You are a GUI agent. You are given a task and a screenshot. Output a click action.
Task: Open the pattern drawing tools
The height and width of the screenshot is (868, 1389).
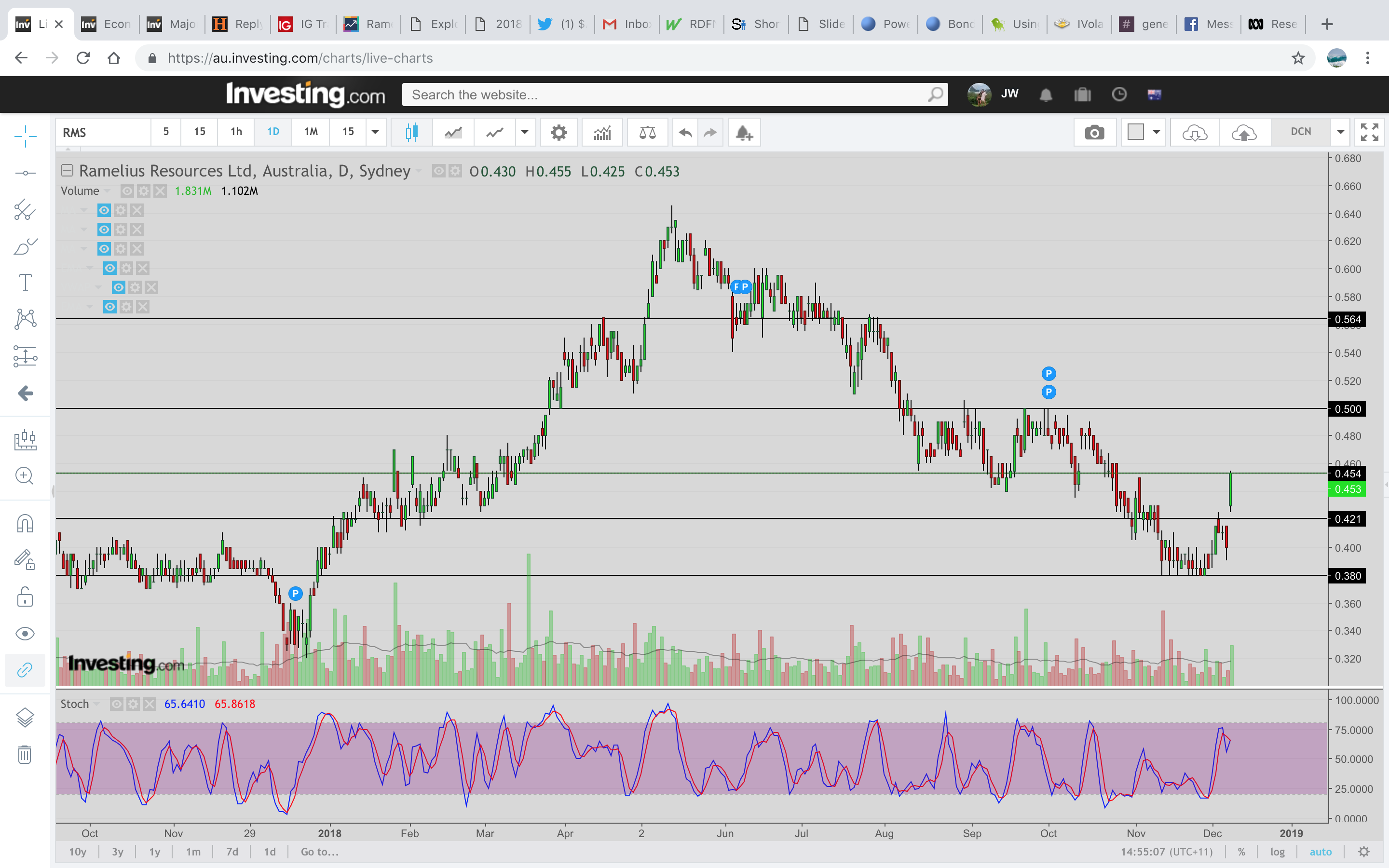pos(25,319)
